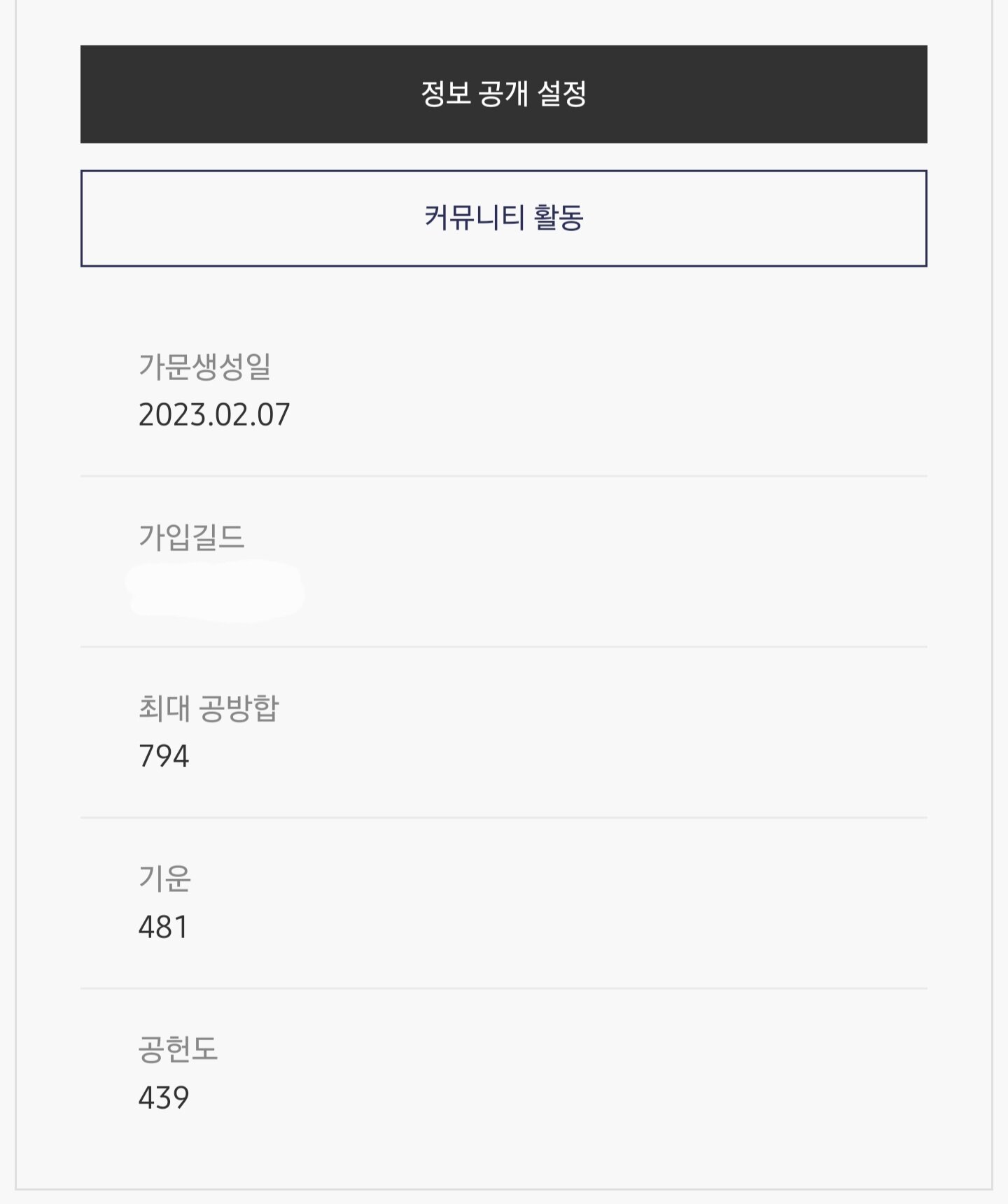The height and width of the screenshot is (1204, 1008).
Task: Open the 정보 공개 설정 button
Action: point(504,94)
